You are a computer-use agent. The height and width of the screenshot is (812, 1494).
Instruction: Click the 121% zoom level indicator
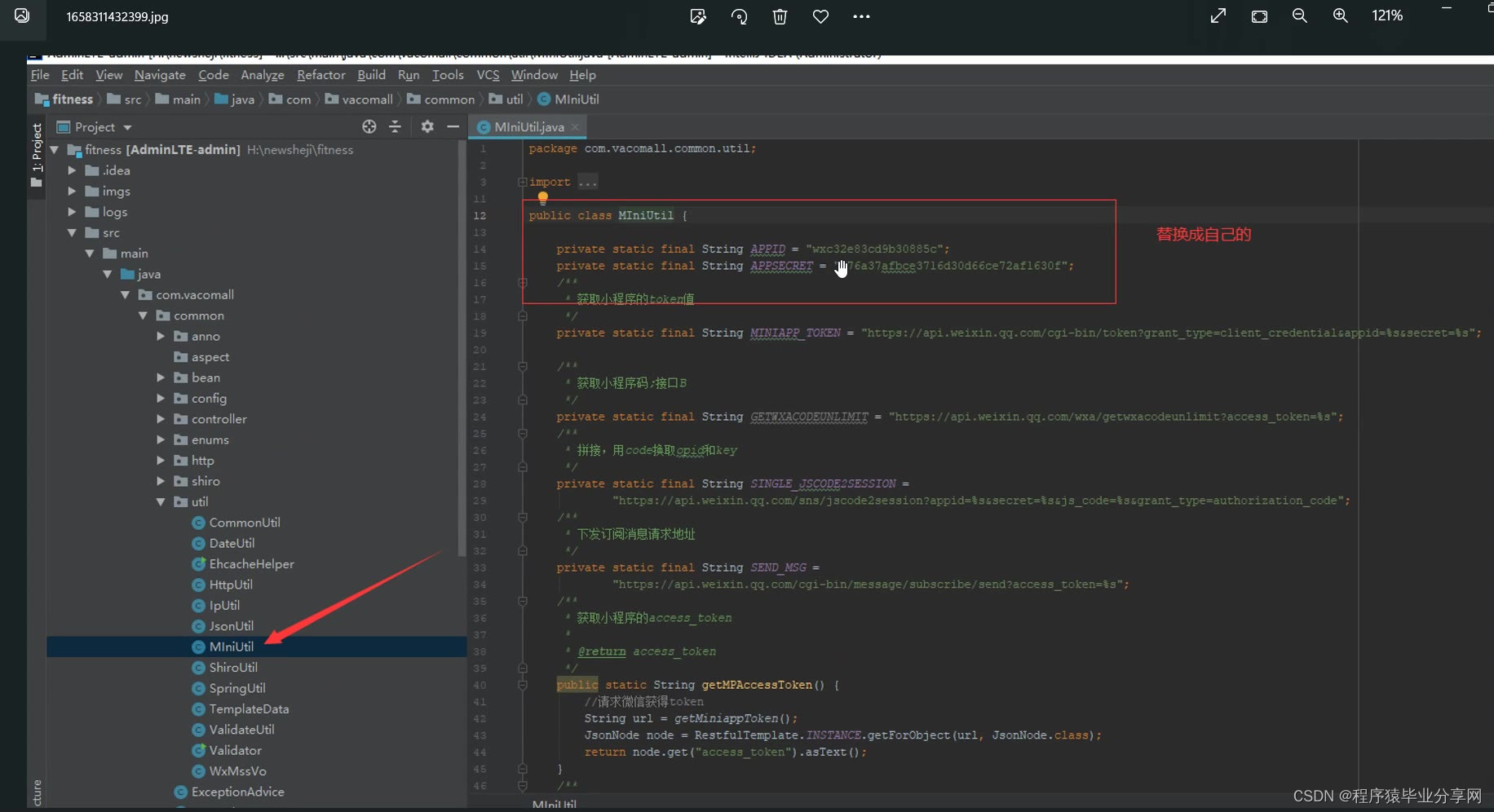tap(1387, 15)
